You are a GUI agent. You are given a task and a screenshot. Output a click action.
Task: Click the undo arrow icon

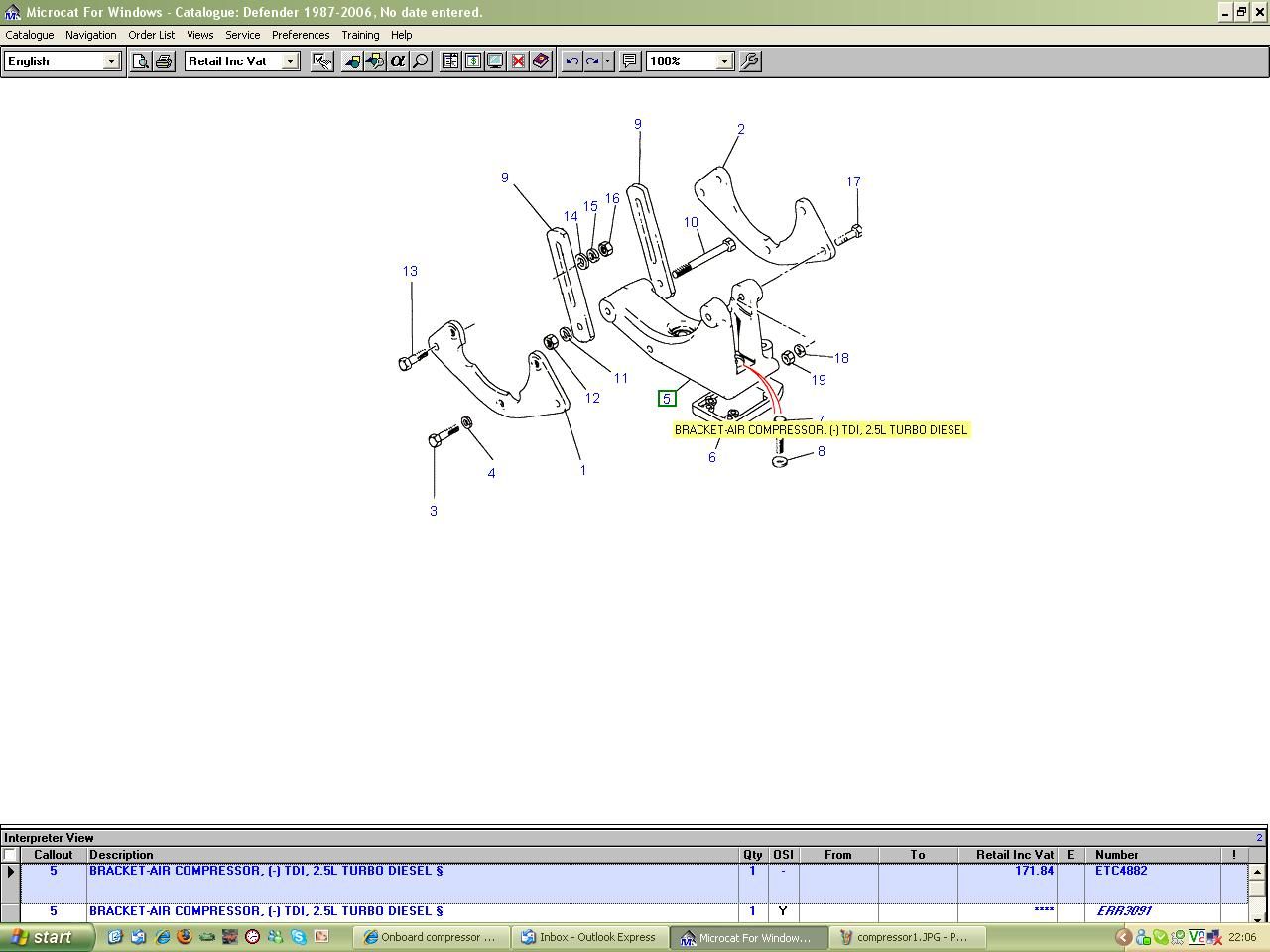(571, 61)
